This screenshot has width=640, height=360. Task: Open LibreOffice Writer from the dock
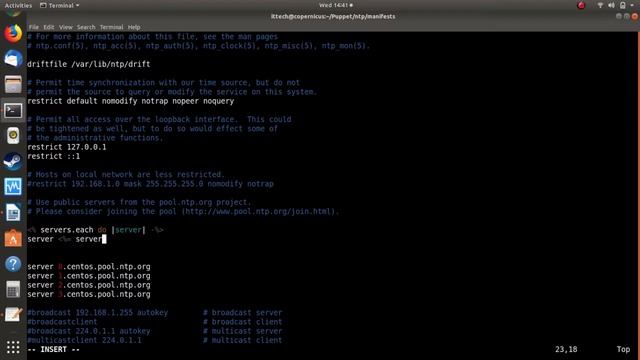tap(13, 213)
